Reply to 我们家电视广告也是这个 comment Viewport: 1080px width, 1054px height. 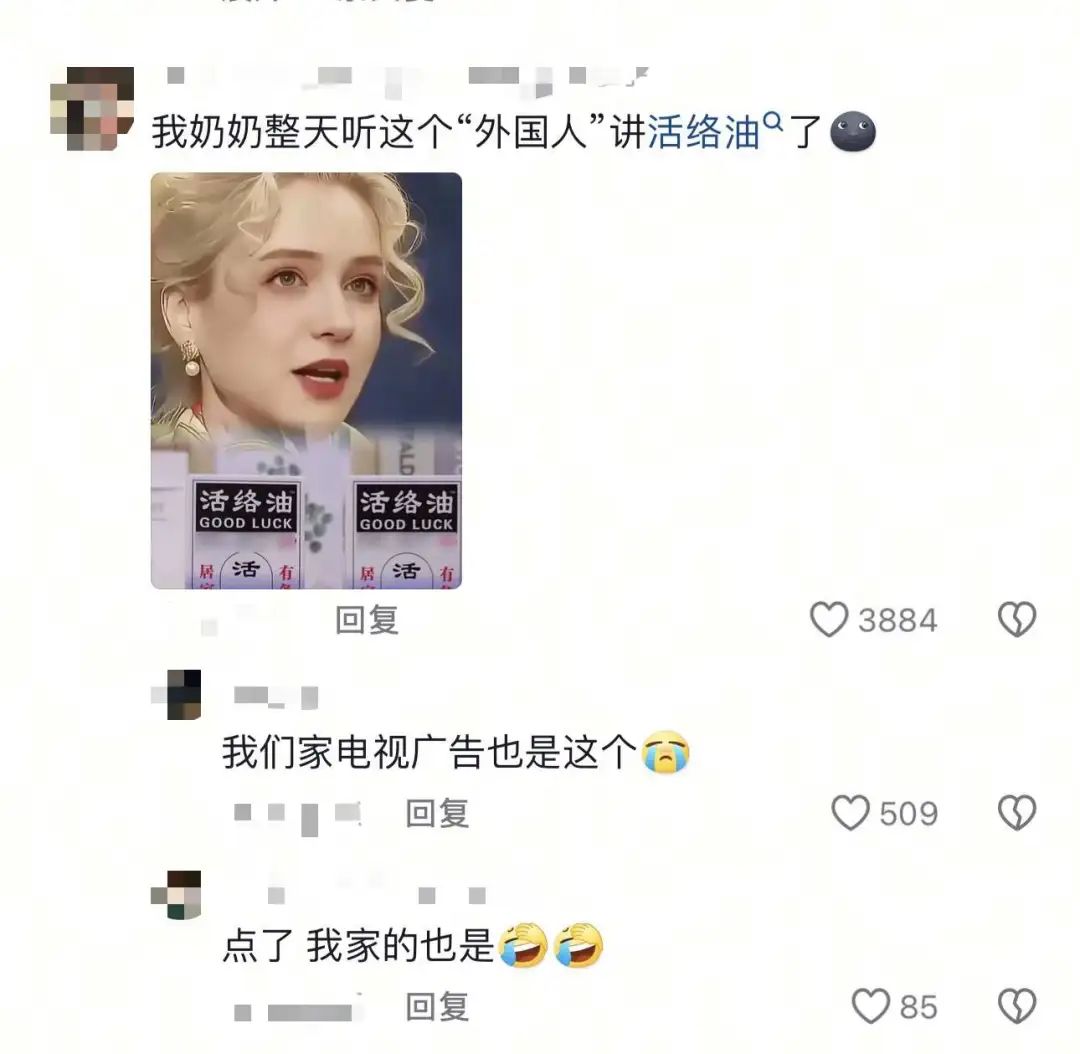[x=437, y=814]
